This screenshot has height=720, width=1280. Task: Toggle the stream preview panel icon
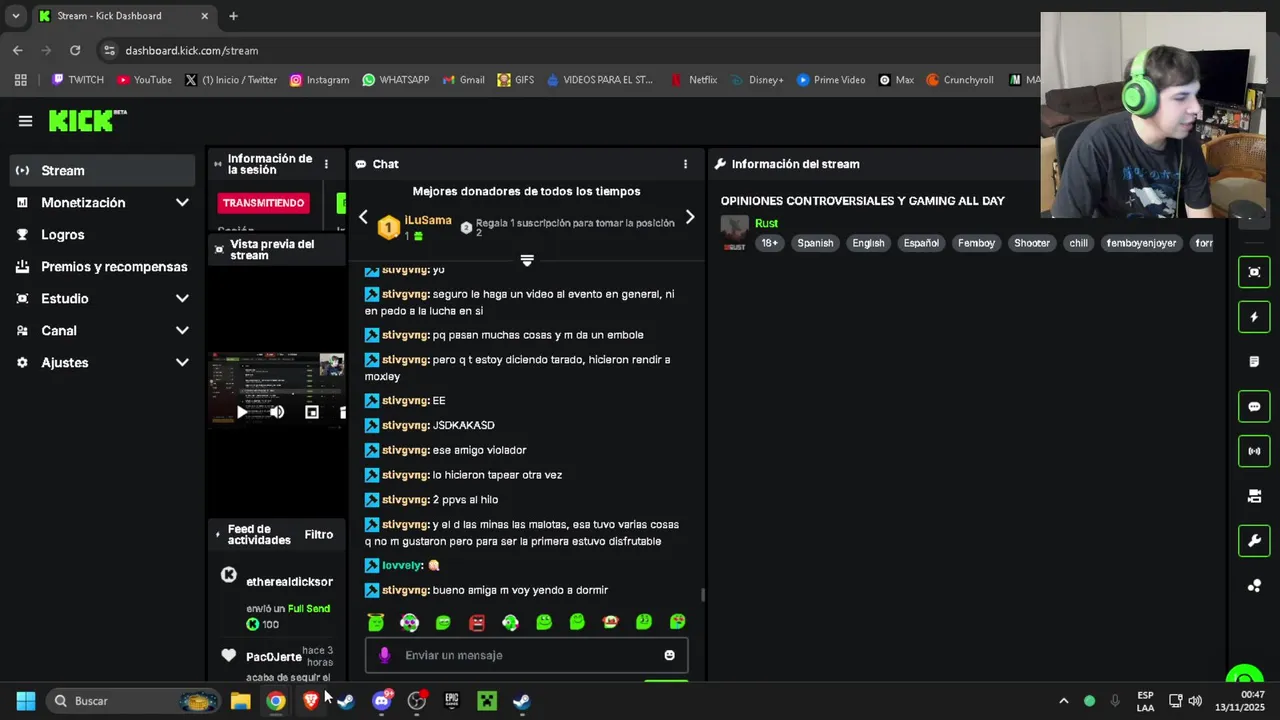click(x=1254, y=272)
